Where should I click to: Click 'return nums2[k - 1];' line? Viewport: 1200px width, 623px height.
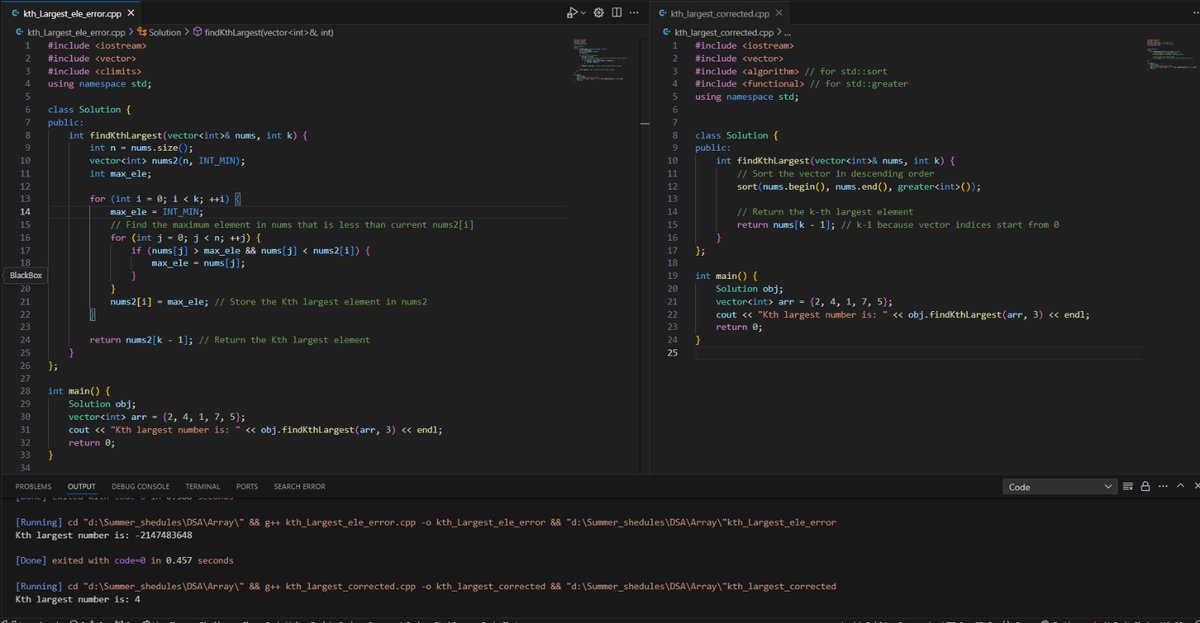tap(142, 340)
